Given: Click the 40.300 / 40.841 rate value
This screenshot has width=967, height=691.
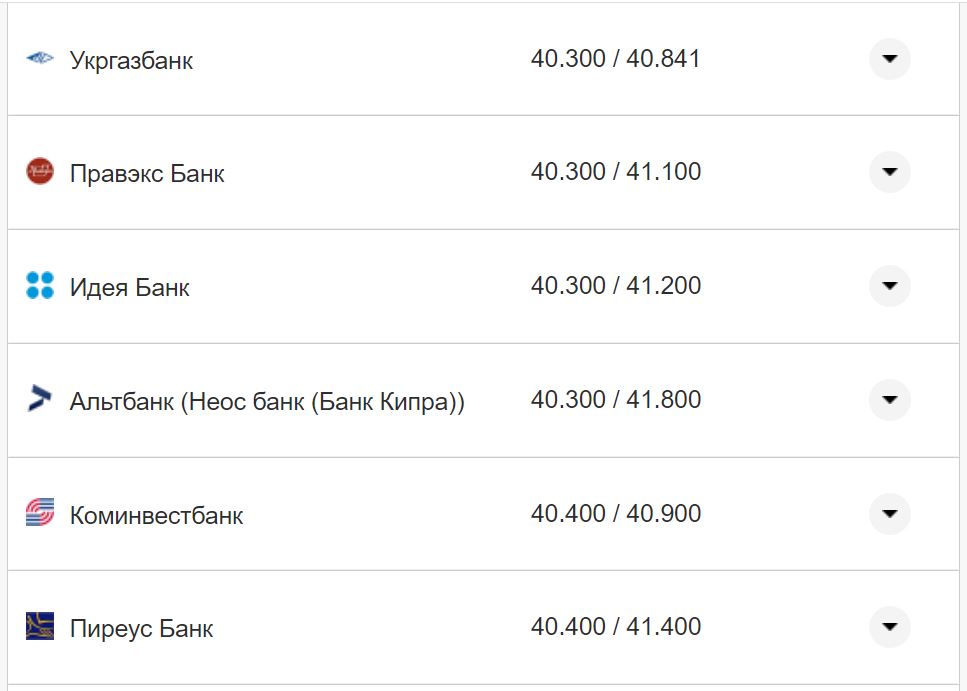Looking at the screenshot, I should (615, 59).
